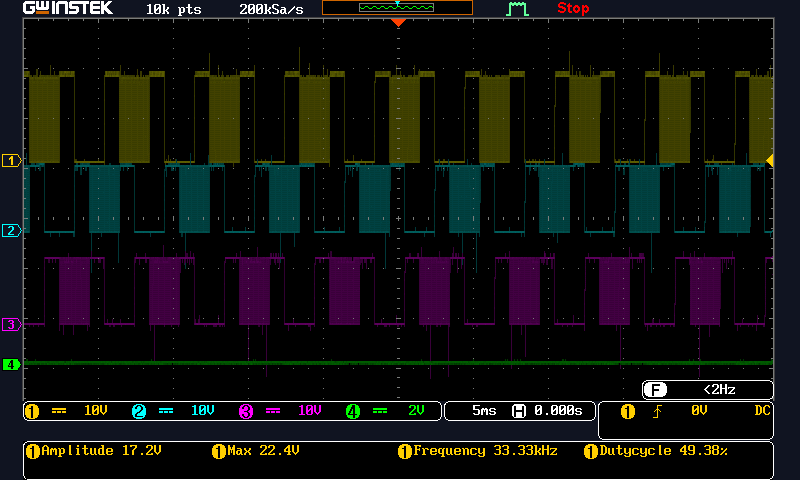Screen dimensions: 800x480
Task: Click the channel 3 10V scale value
Action: coord(310,410)
